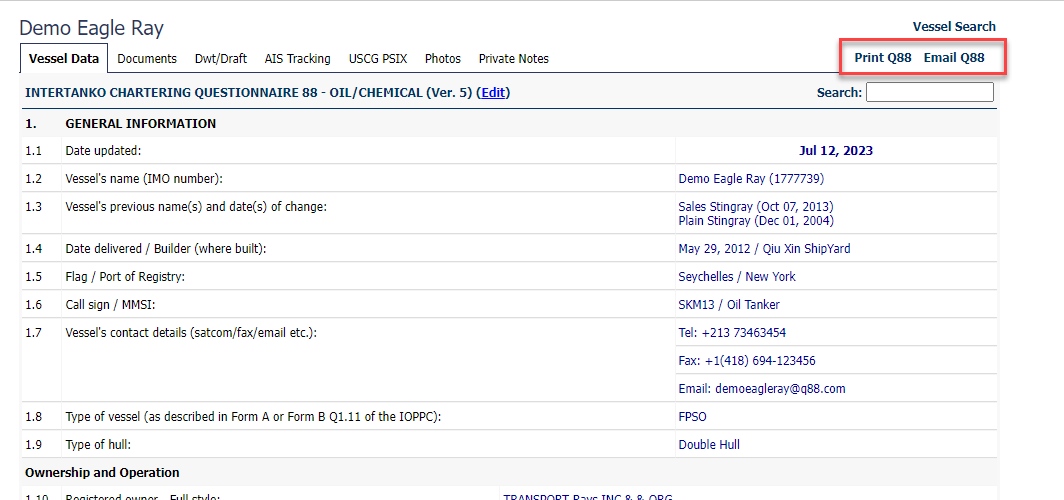1064x500 pixels.
Task: Click the INTERTANKO CHARTERING QUESTIONNAIRE 88 title
Action: click(249, 92)
